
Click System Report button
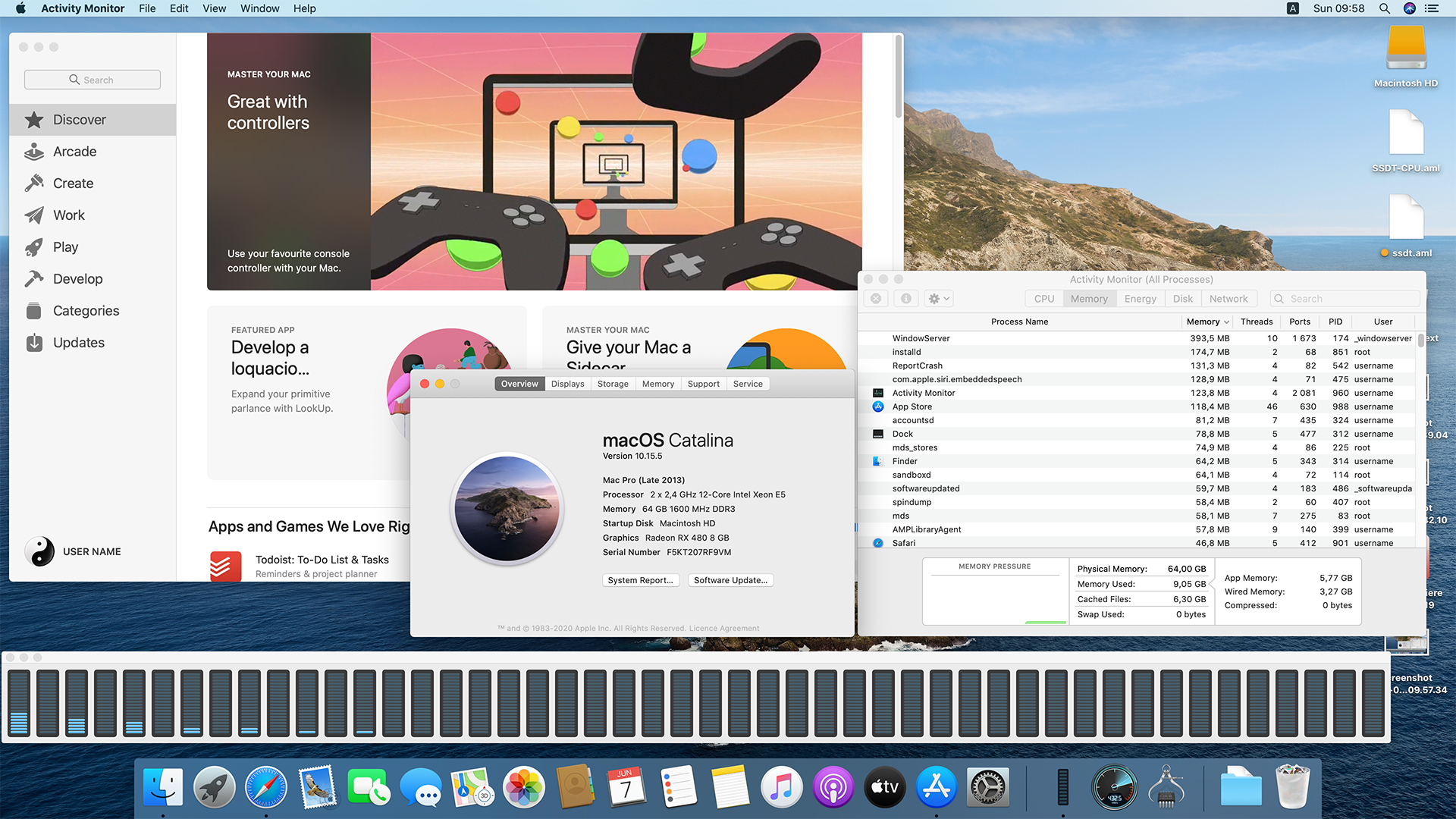[x=640, y=580]
